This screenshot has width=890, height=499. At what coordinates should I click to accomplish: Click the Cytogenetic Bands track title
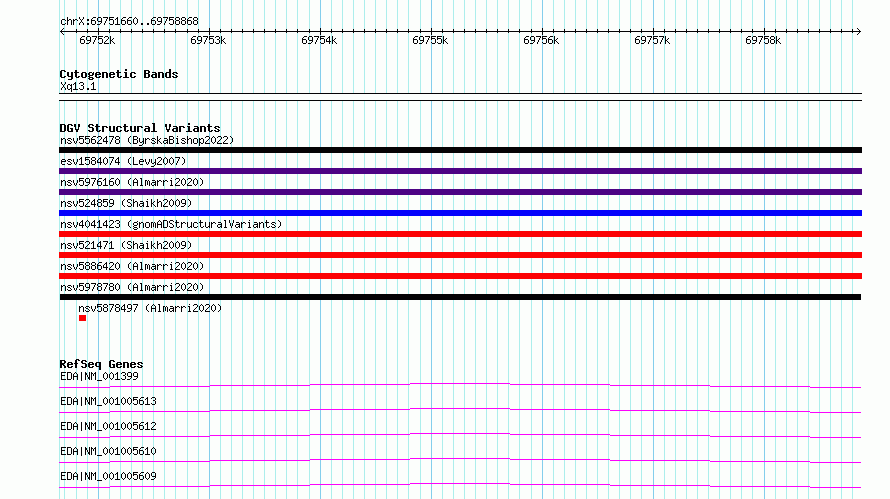click(x=119, y=74)
